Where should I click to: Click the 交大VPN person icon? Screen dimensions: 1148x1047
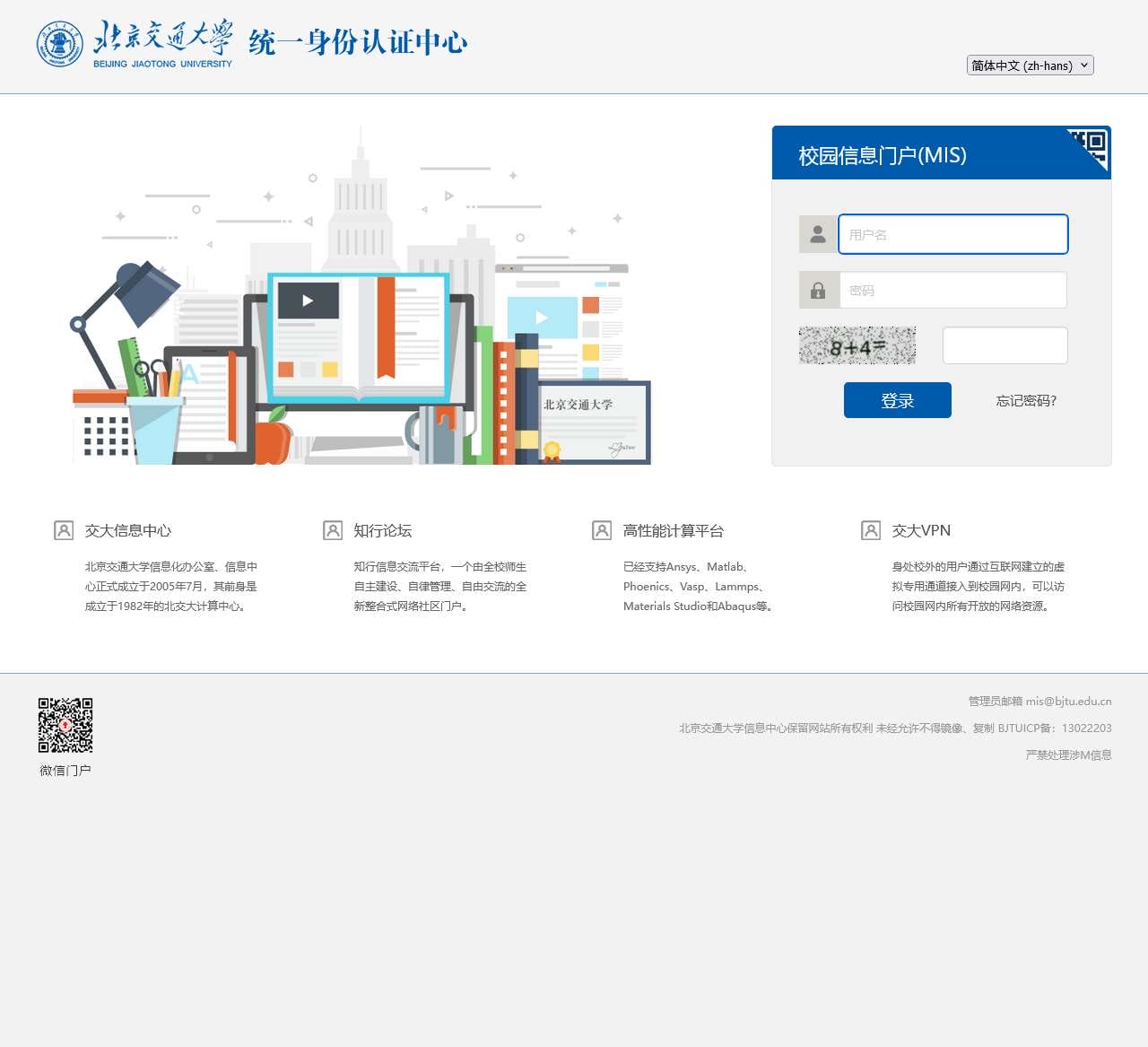point(871,530)
